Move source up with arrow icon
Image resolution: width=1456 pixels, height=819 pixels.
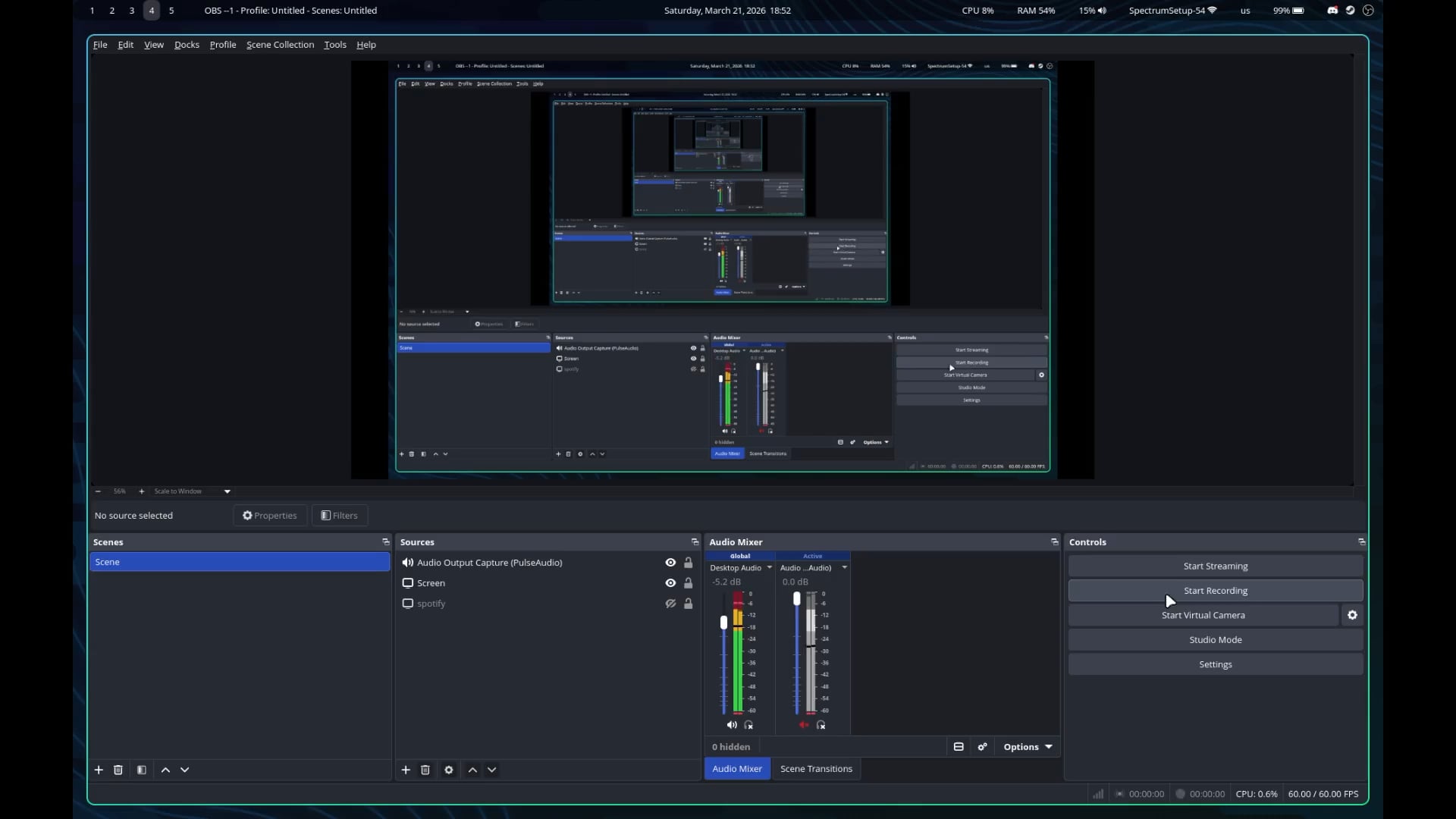click(472, 770)
